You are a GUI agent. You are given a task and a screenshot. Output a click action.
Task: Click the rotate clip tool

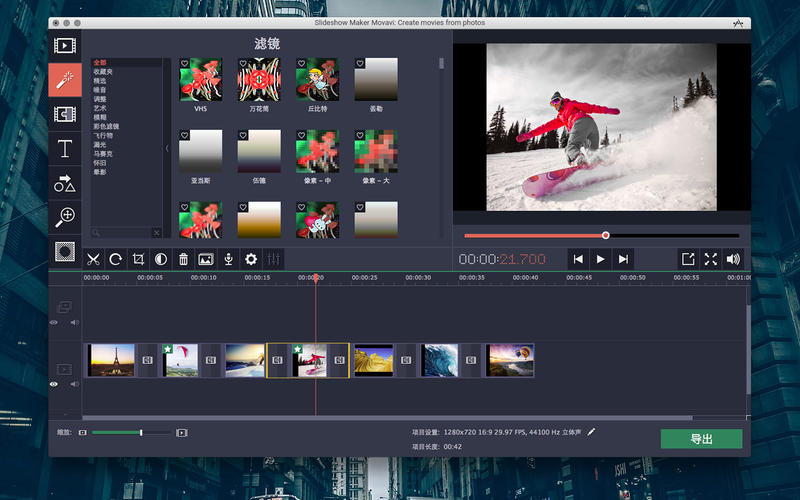point(115,259)
